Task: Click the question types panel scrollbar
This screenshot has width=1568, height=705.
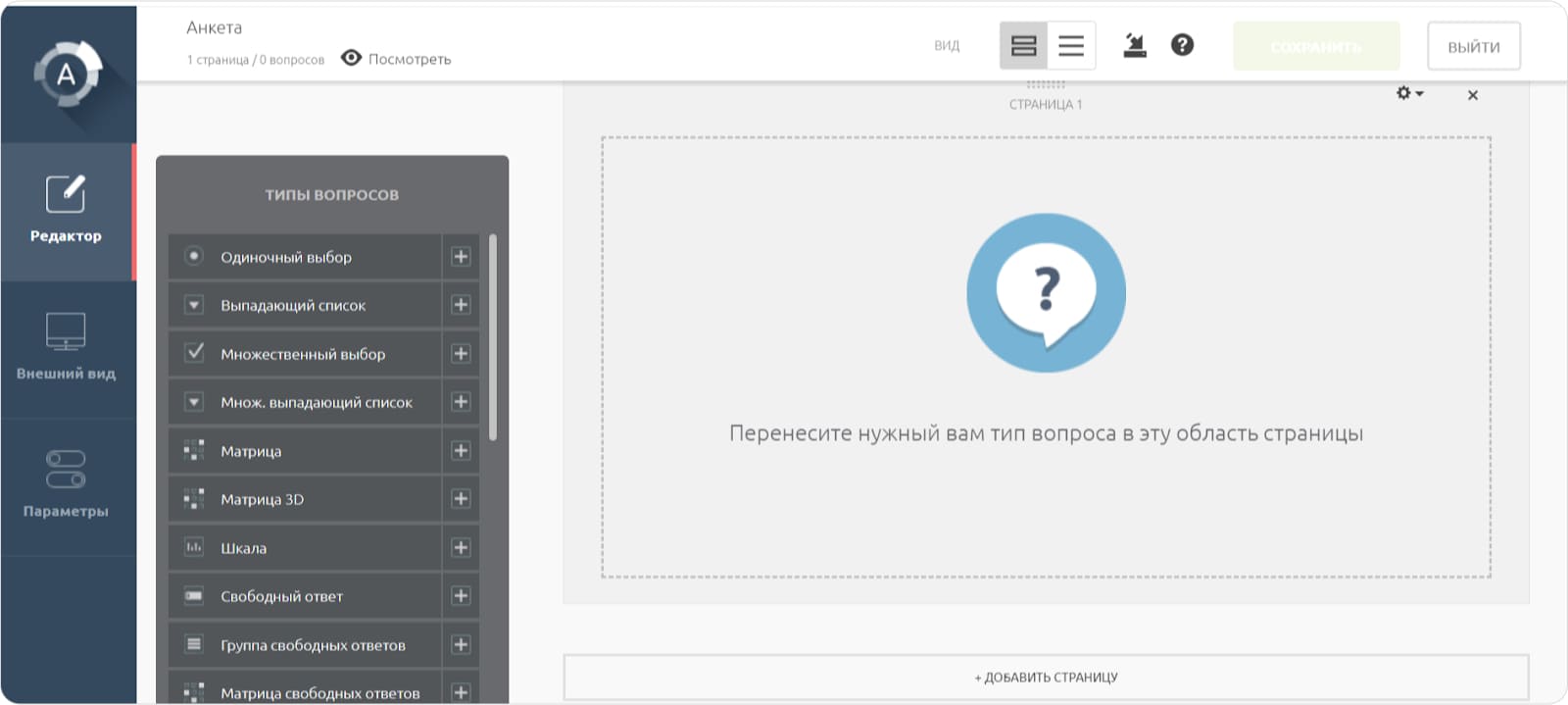Action: click(x=493, y=337)
